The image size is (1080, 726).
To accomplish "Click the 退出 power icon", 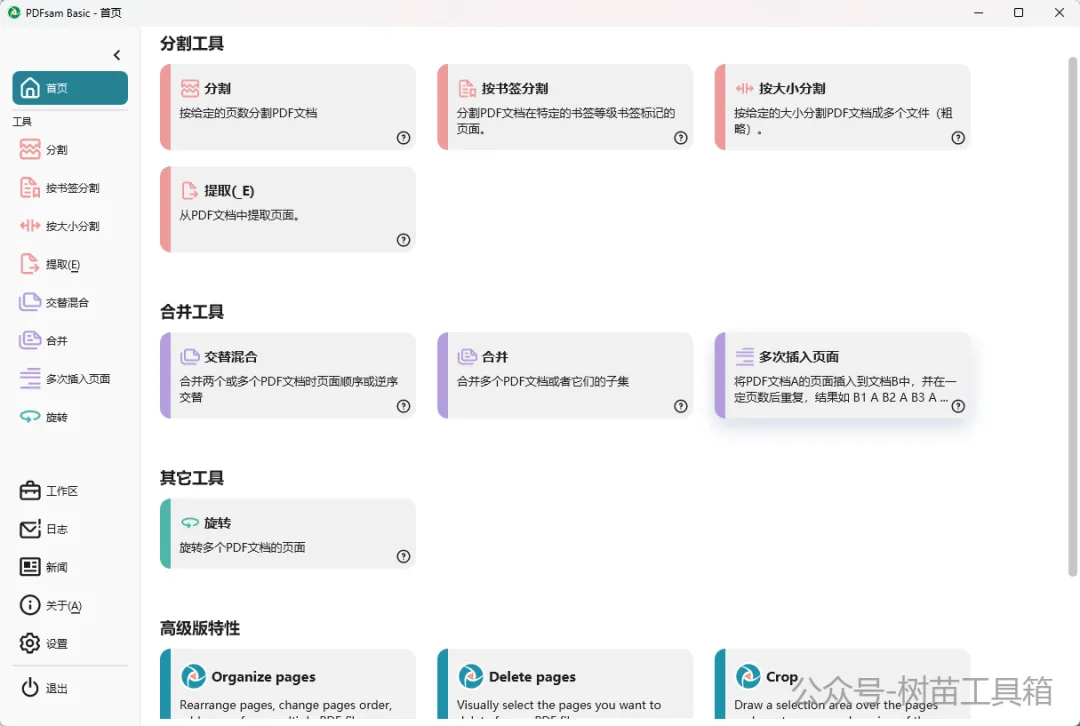I will (30, 687).
